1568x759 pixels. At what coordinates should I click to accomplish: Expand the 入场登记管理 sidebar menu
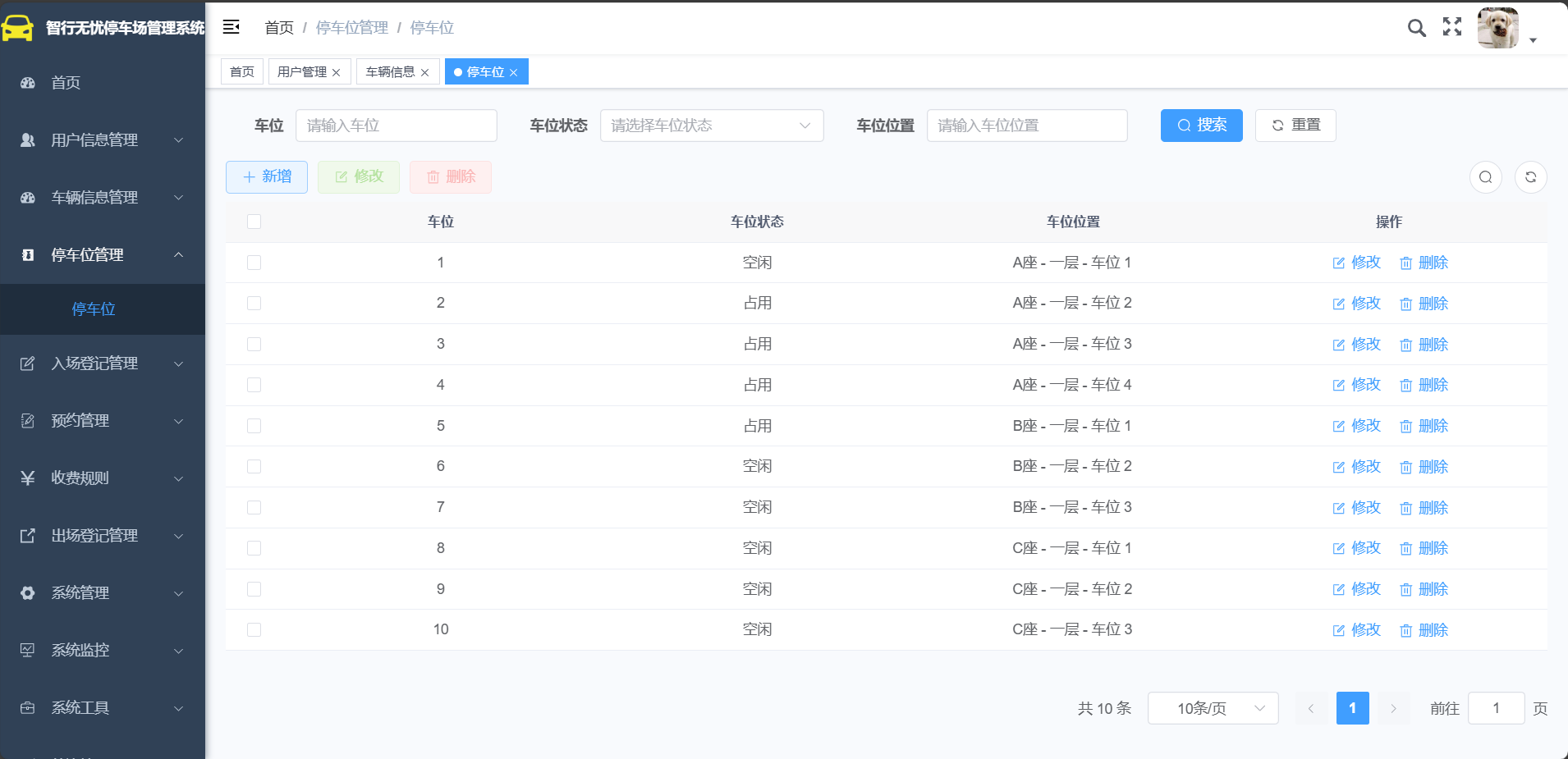(x=103, y=363)
